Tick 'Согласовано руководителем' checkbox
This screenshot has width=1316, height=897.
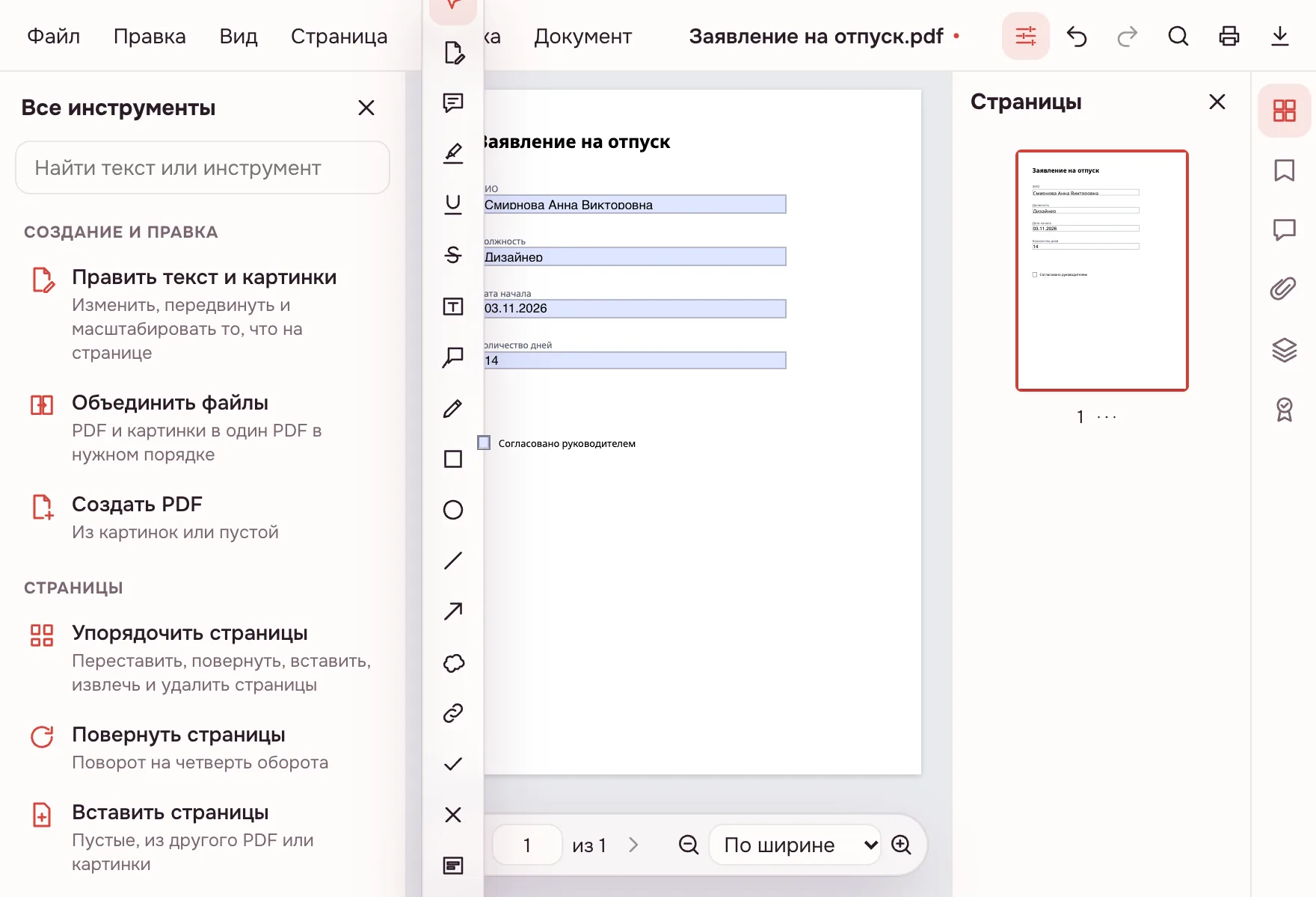click(484, 443)
